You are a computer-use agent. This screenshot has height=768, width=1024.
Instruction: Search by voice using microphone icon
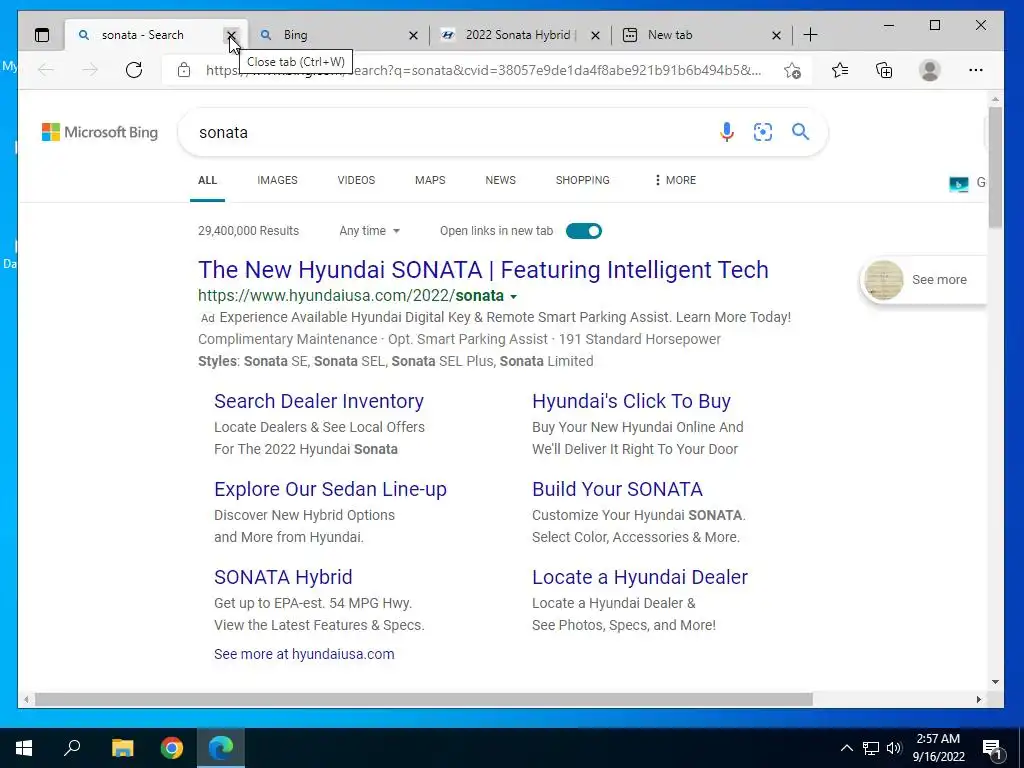(727, 133)
